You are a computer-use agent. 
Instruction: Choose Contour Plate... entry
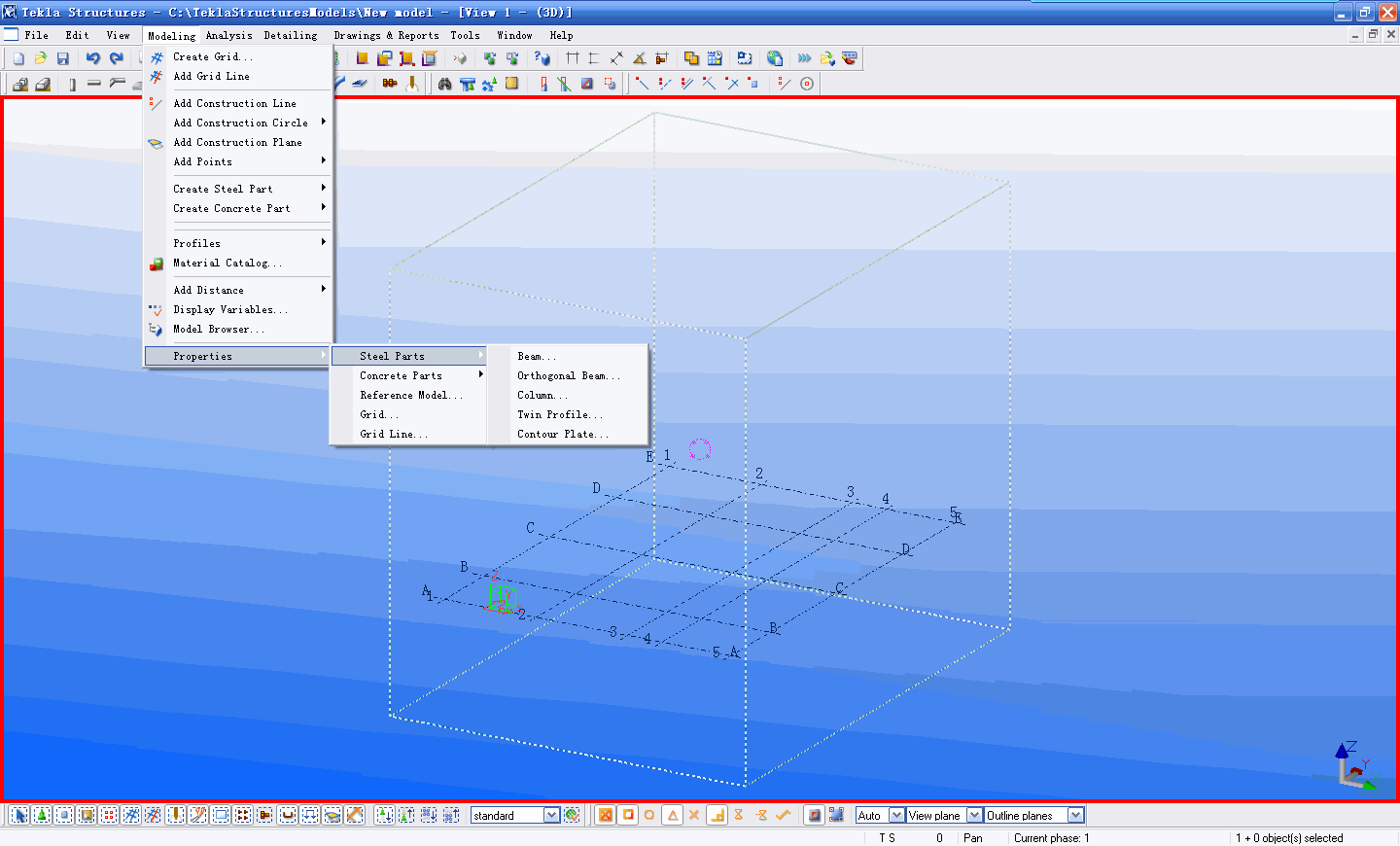pos(569,434)
